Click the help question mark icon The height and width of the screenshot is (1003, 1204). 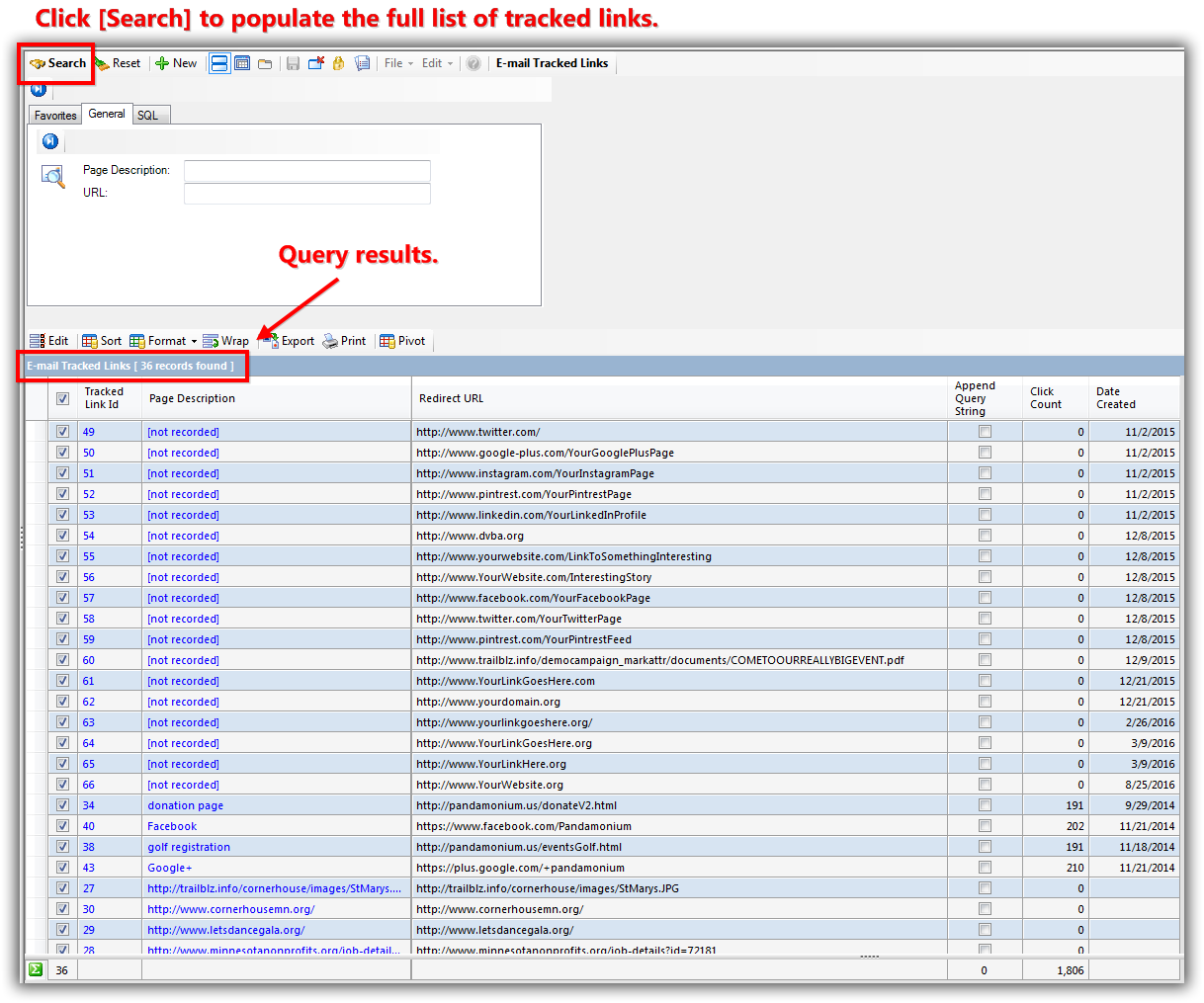(473, 63)
